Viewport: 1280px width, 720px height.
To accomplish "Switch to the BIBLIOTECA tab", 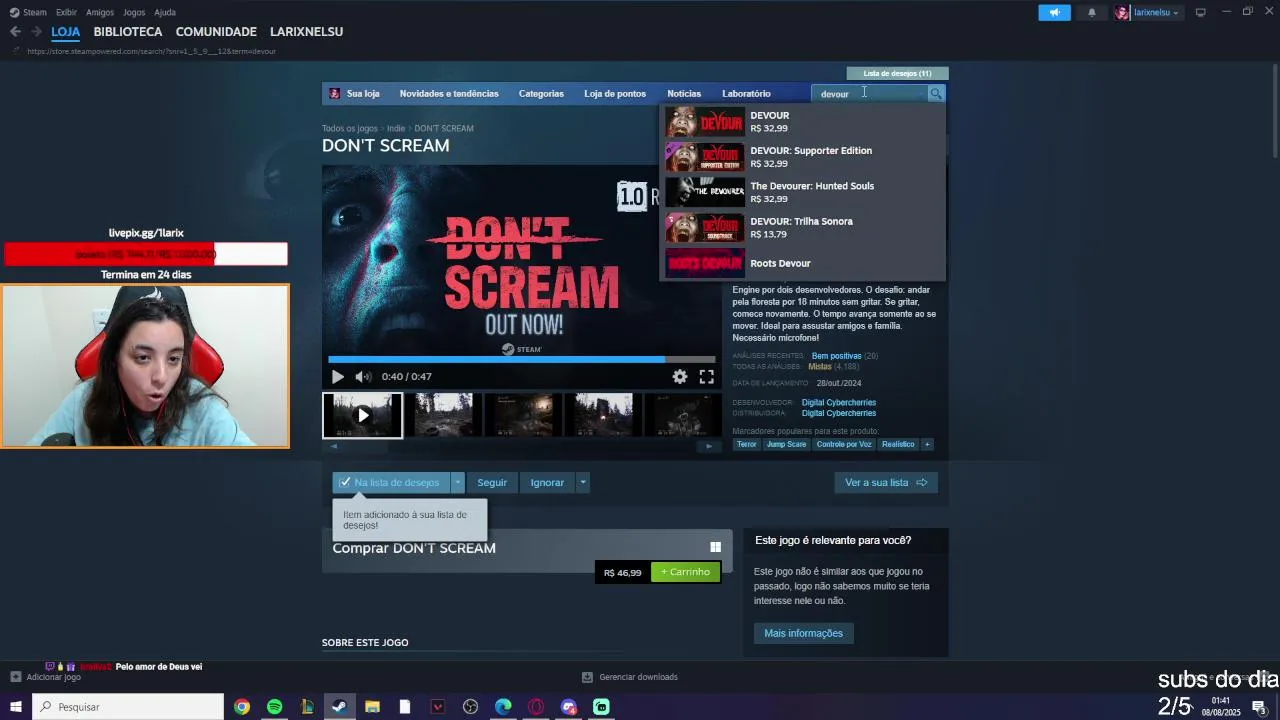I will [128, 32].
